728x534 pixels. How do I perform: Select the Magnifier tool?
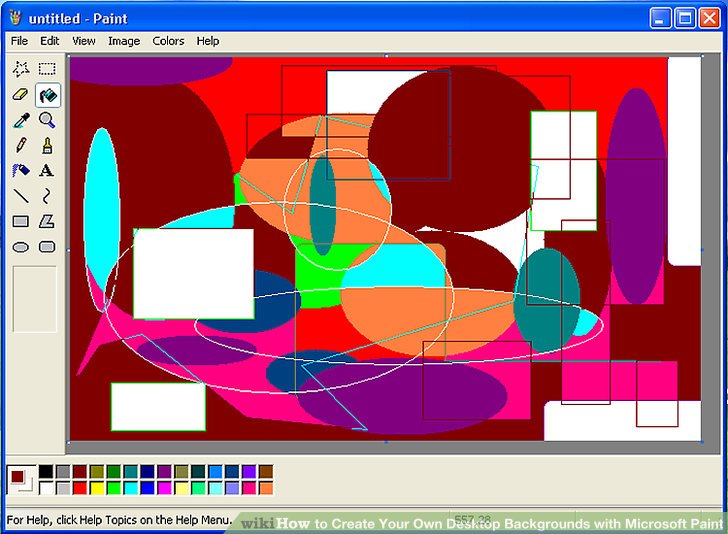pos(47,120)
